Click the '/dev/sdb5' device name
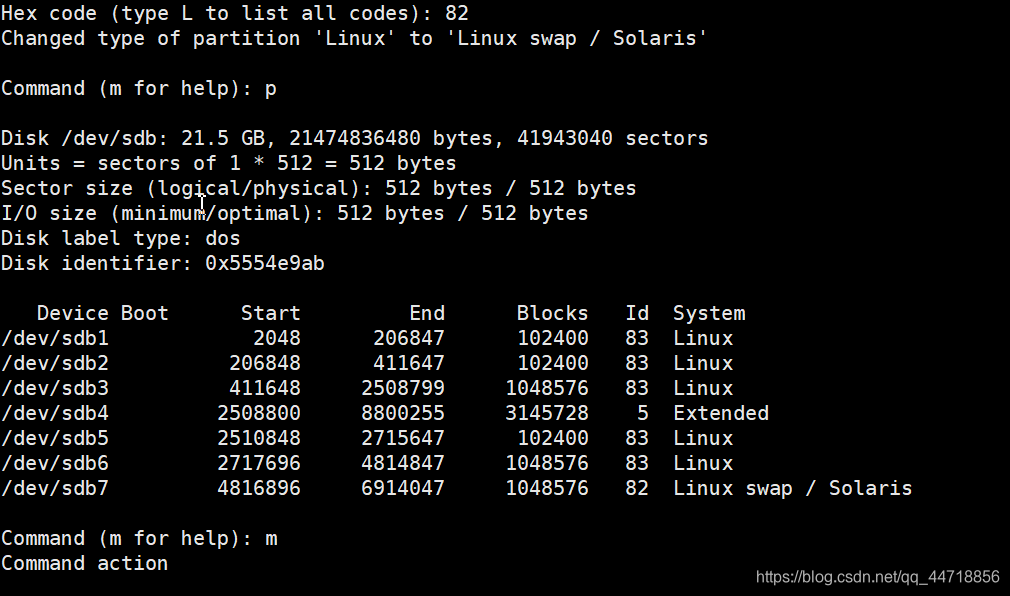 (55, 438)
